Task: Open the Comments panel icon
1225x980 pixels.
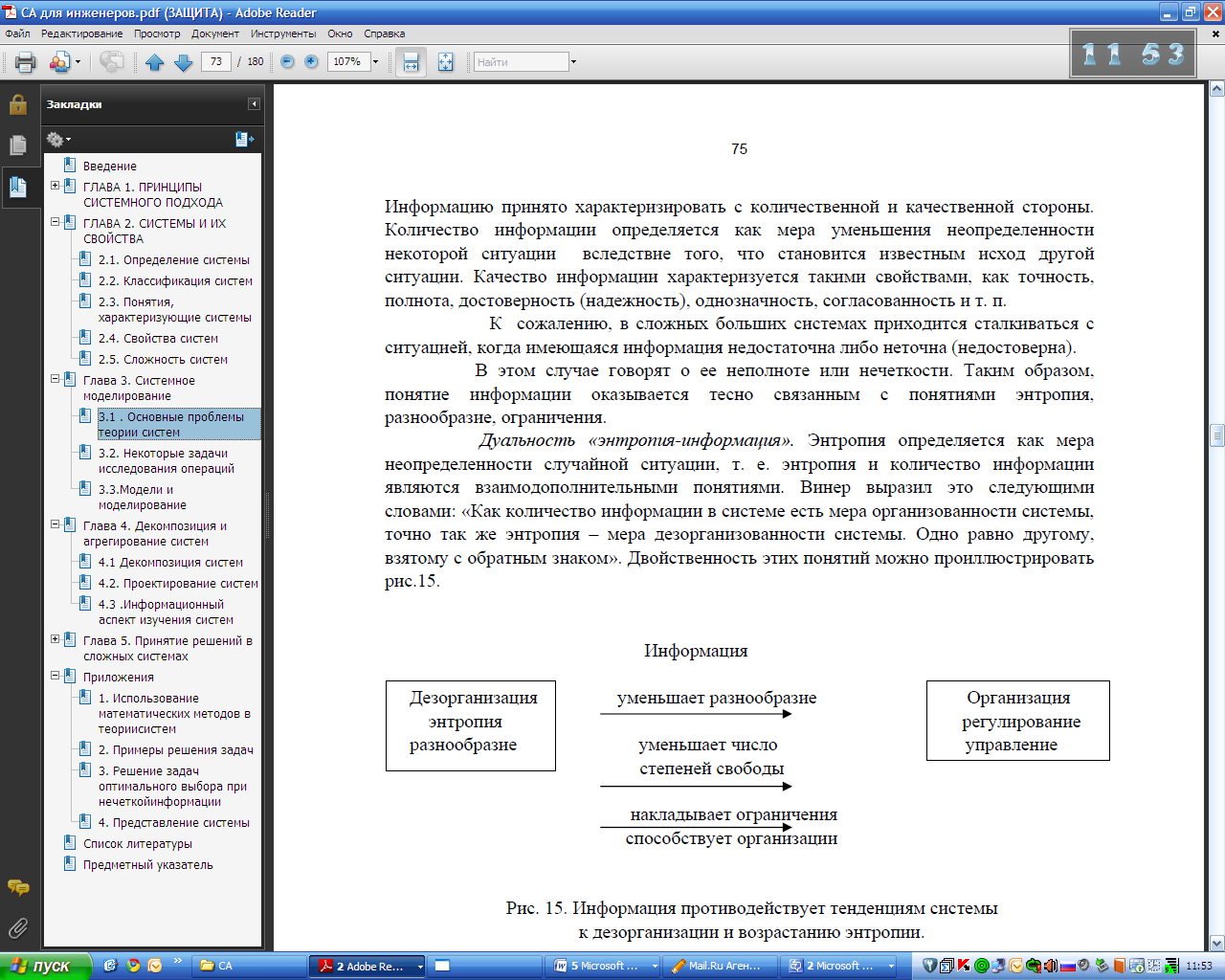Action: pyautogui.click(x=17, y=887)
